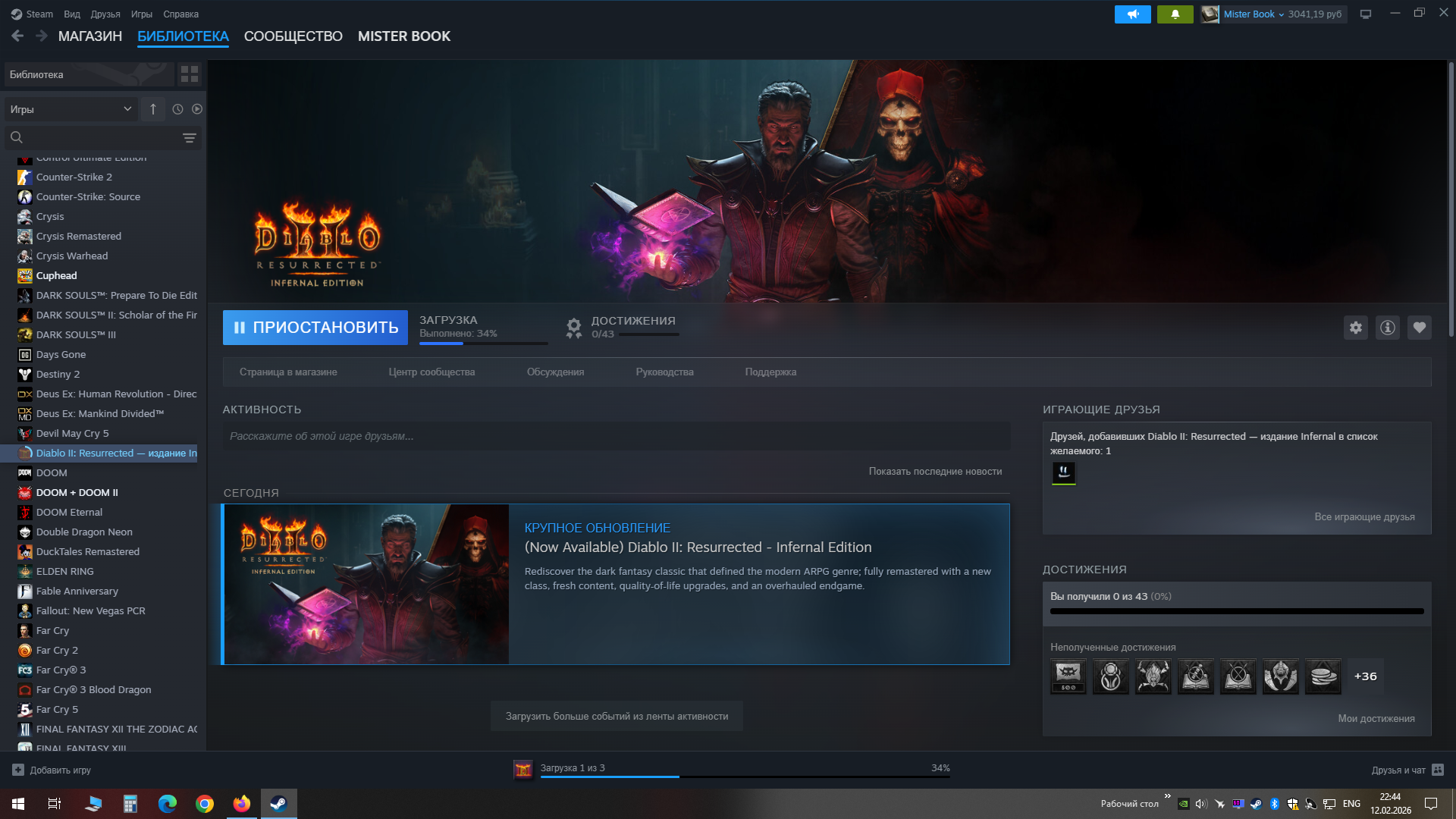Toggle sort by recent activity clock
1456x819 pixels.
pos(177,109)
